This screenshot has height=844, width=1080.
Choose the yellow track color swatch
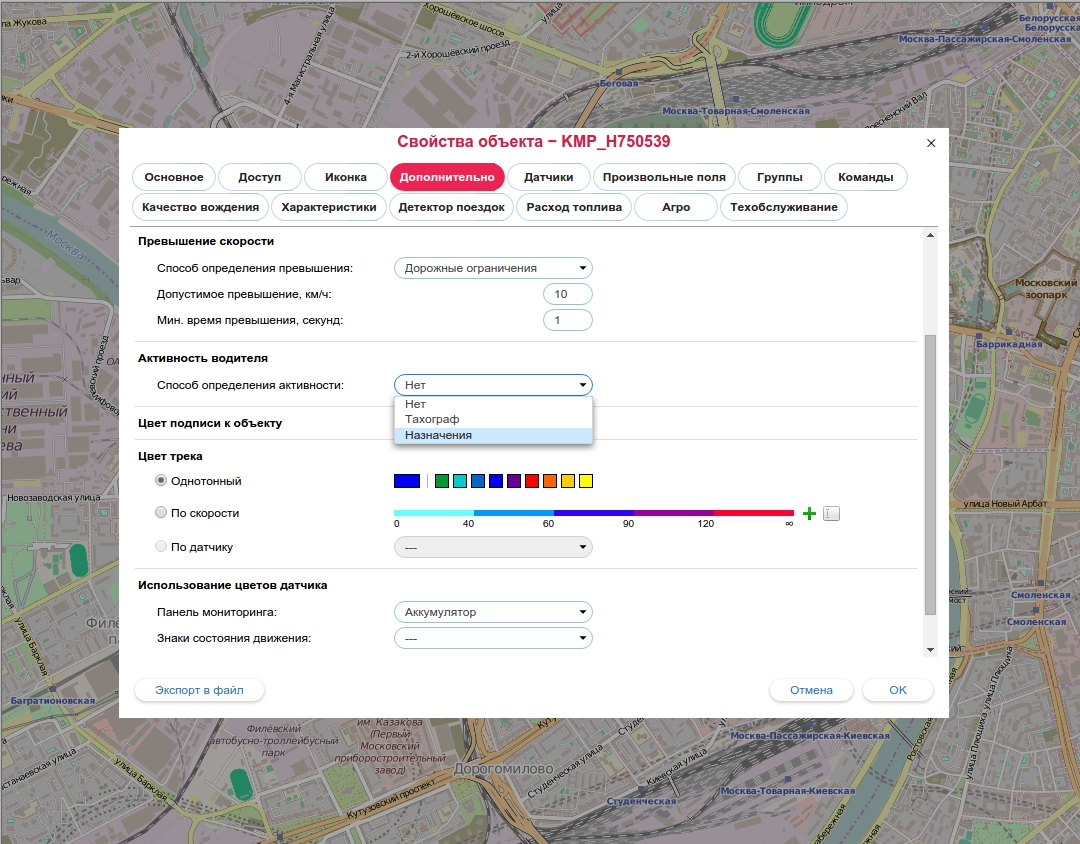[x=586, y=481]
